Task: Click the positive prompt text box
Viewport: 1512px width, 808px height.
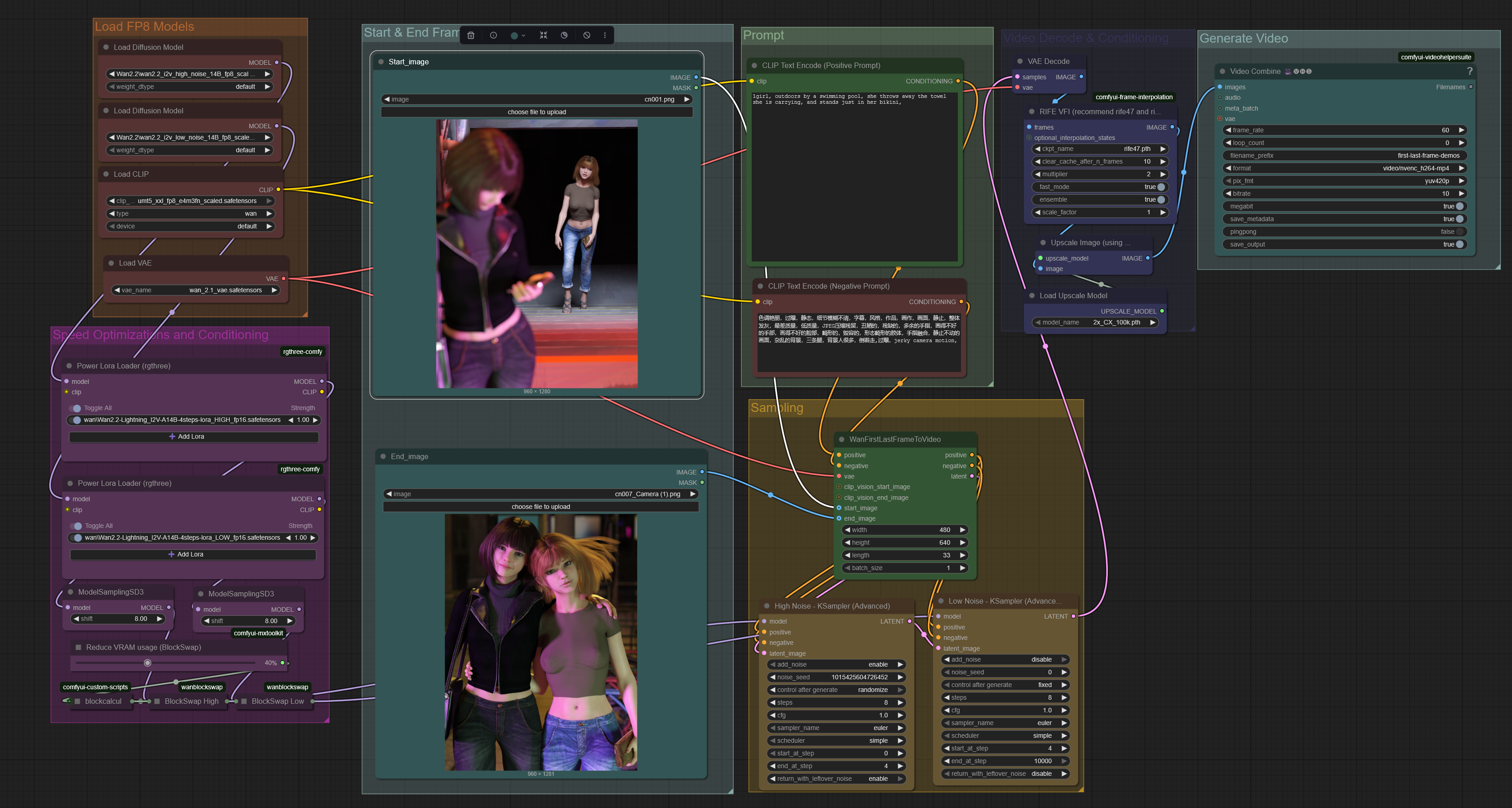Action: pyautogui.click(x=854, y=176)
